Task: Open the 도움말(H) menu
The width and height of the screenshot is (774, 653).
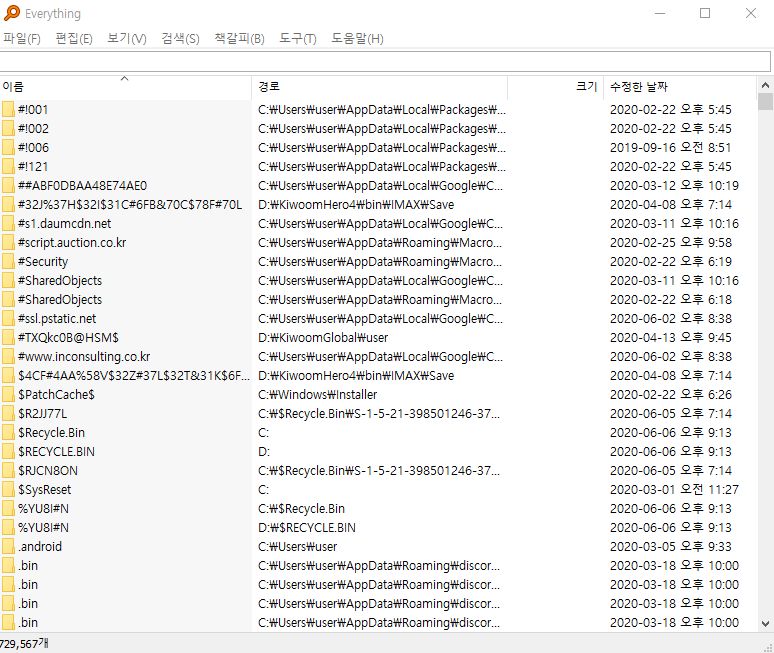Action: tap(357, 38)
